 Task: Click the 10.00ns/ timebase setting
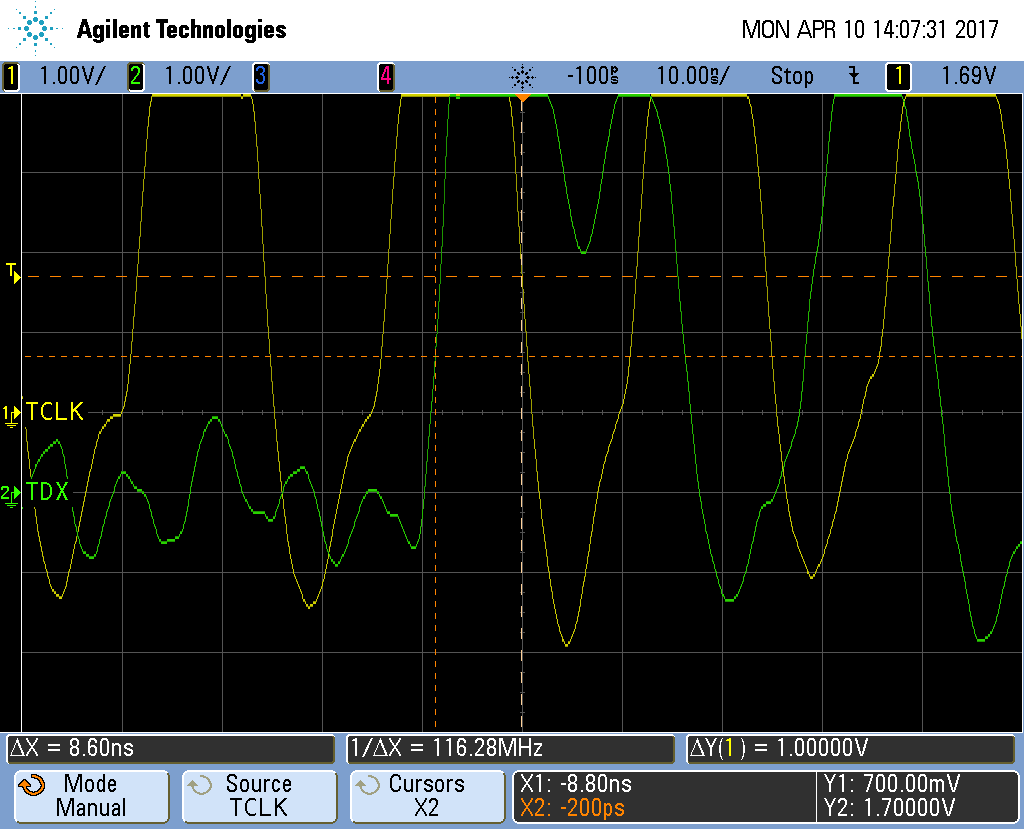[x=693, y=76]
